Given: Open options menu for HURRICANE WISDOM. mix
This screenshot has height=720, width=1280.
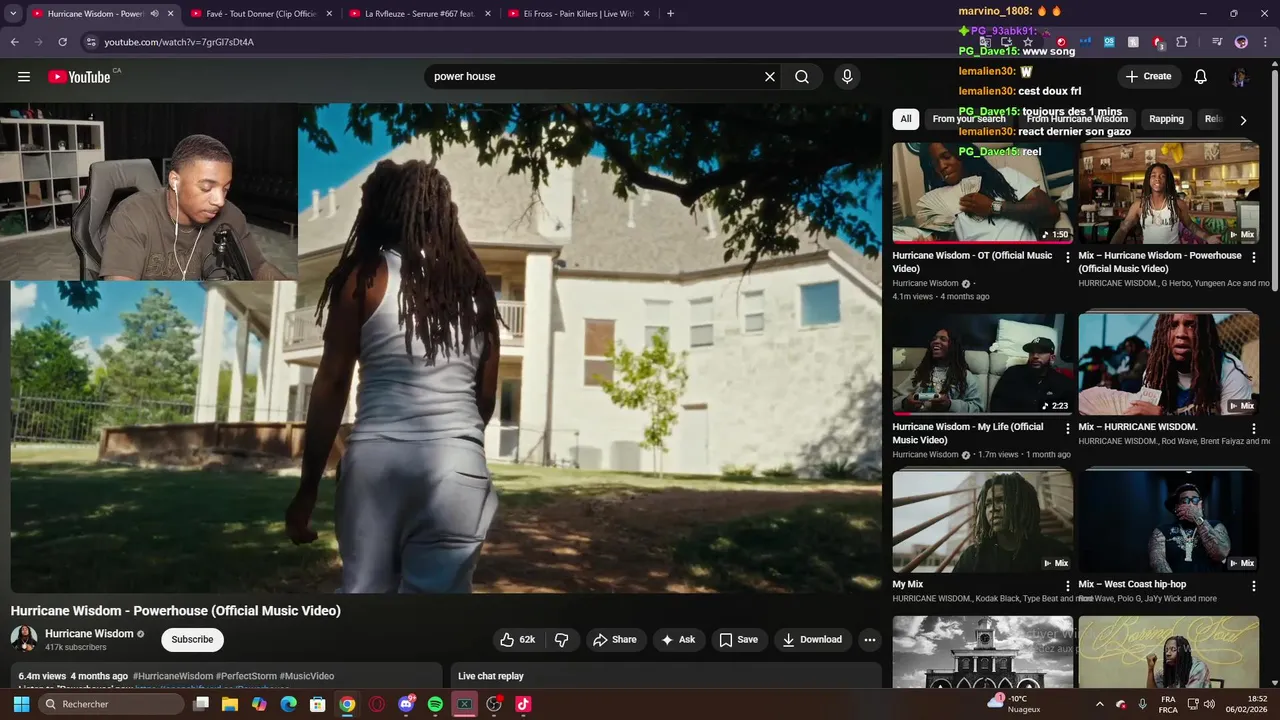Looking at the screenshot, I should pyautogui.click(x=1254, y=428).
